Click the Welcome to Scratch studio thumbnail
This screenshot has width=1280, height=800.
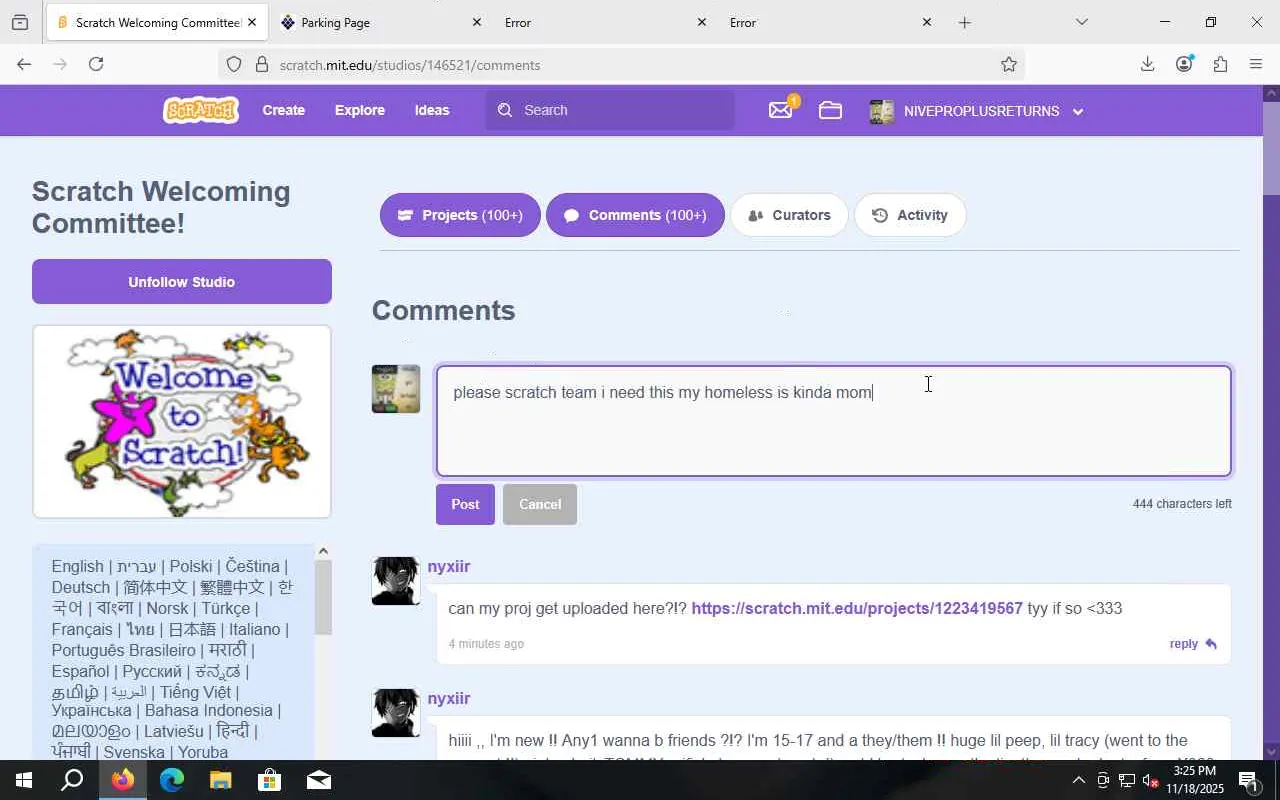[x=182, y=421]
